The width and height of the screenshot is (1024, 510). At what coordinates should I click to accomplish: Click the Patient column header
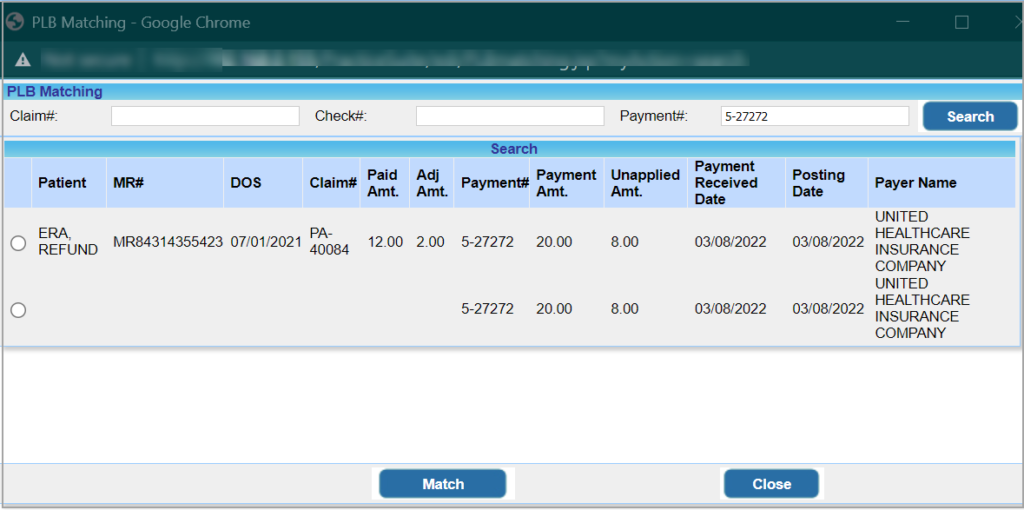coord(62,183)
